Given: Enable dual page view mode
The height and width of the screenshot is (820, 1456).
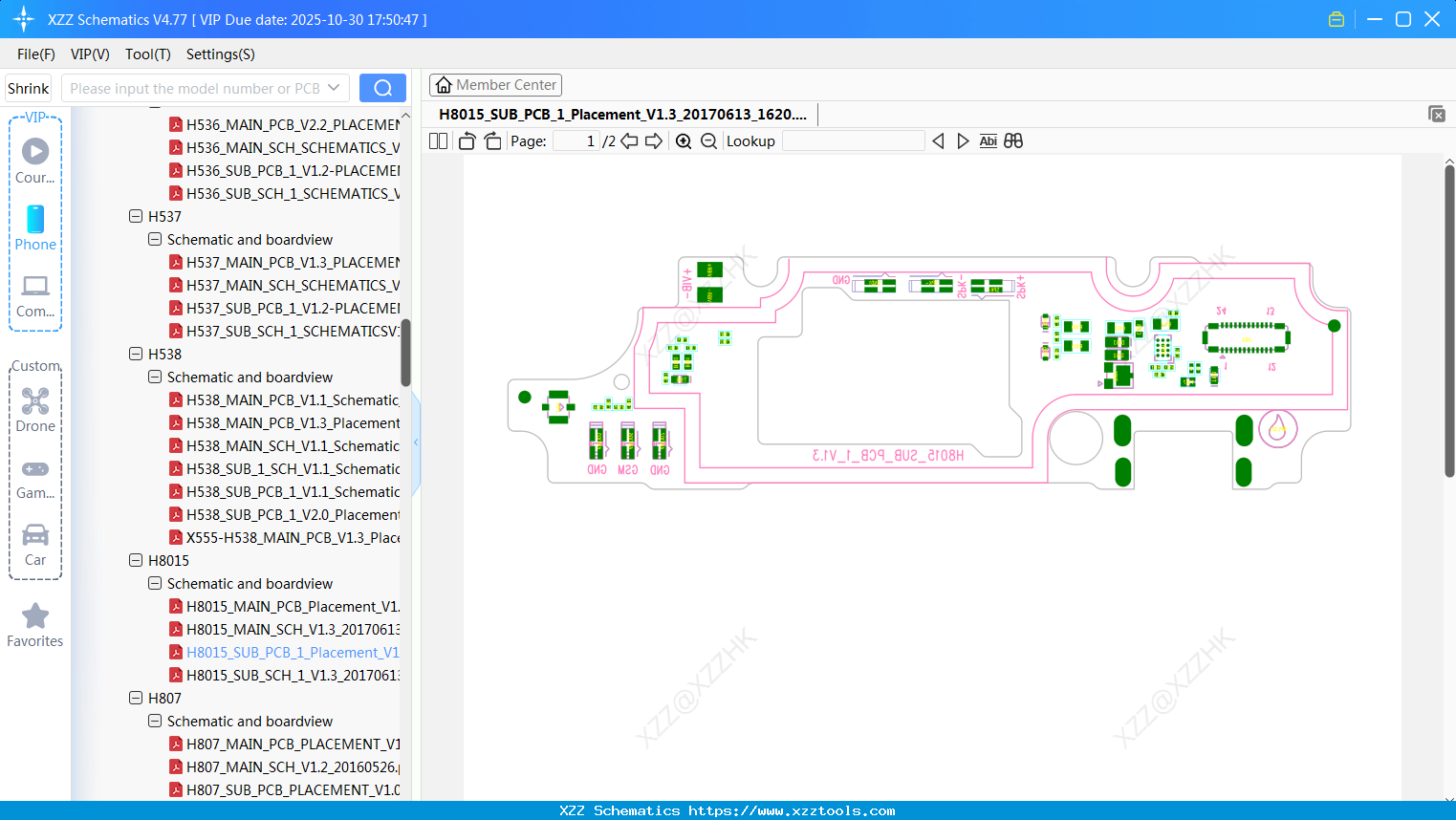Looking at the screenshot, I should [438, 140].
